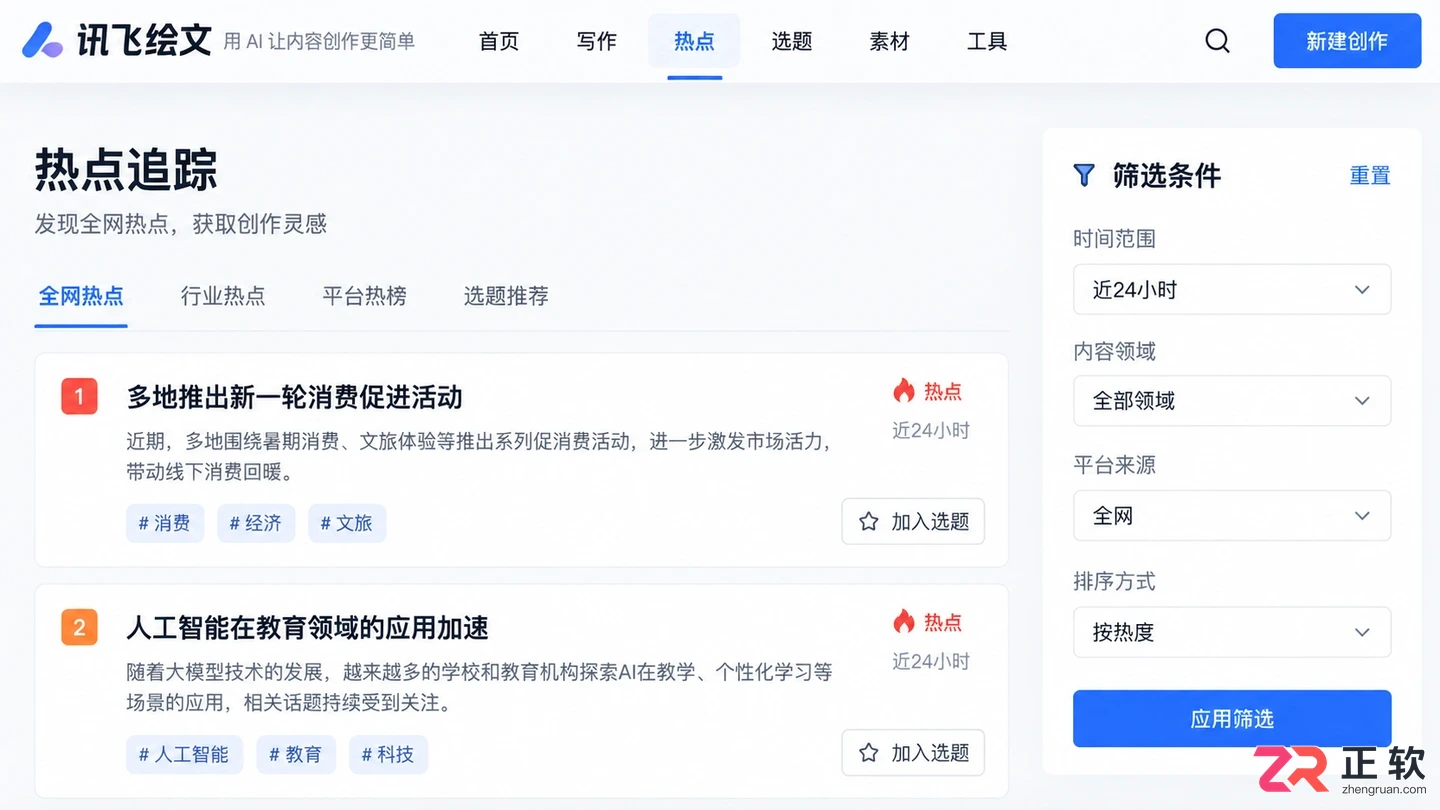The height and width of the screenshot is (810, 1440).
Task: Click the 新建创作 button
Action: coord(1347,41)
